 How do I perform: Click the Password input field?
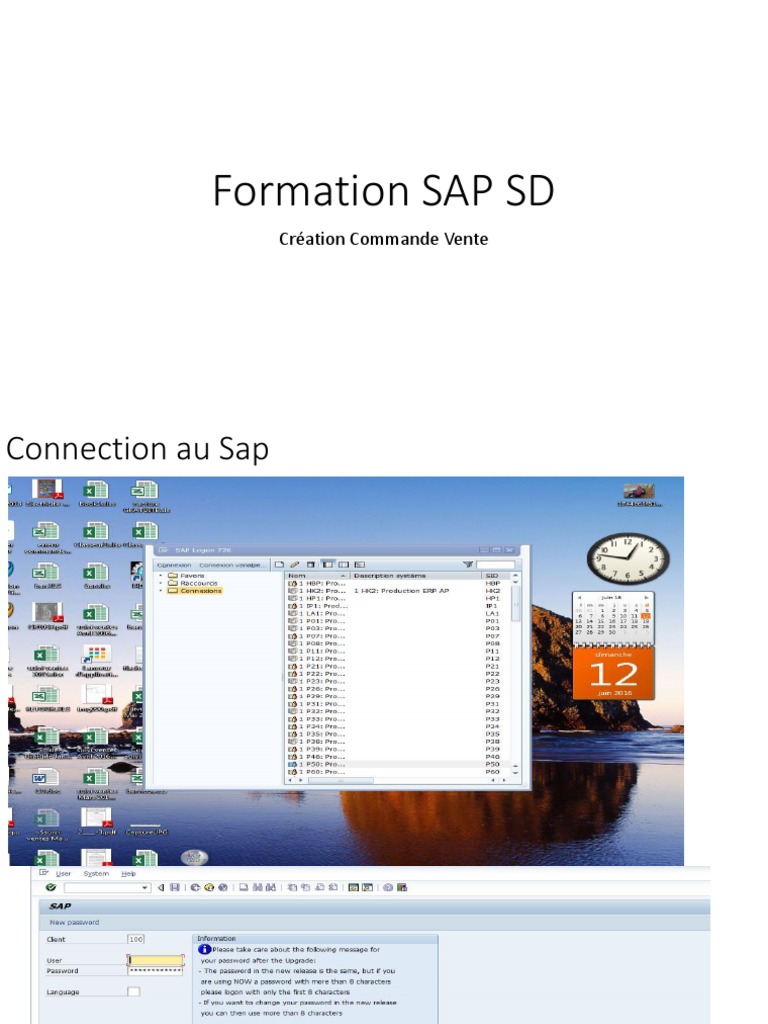pyautogui.click(x=155, y=970)
